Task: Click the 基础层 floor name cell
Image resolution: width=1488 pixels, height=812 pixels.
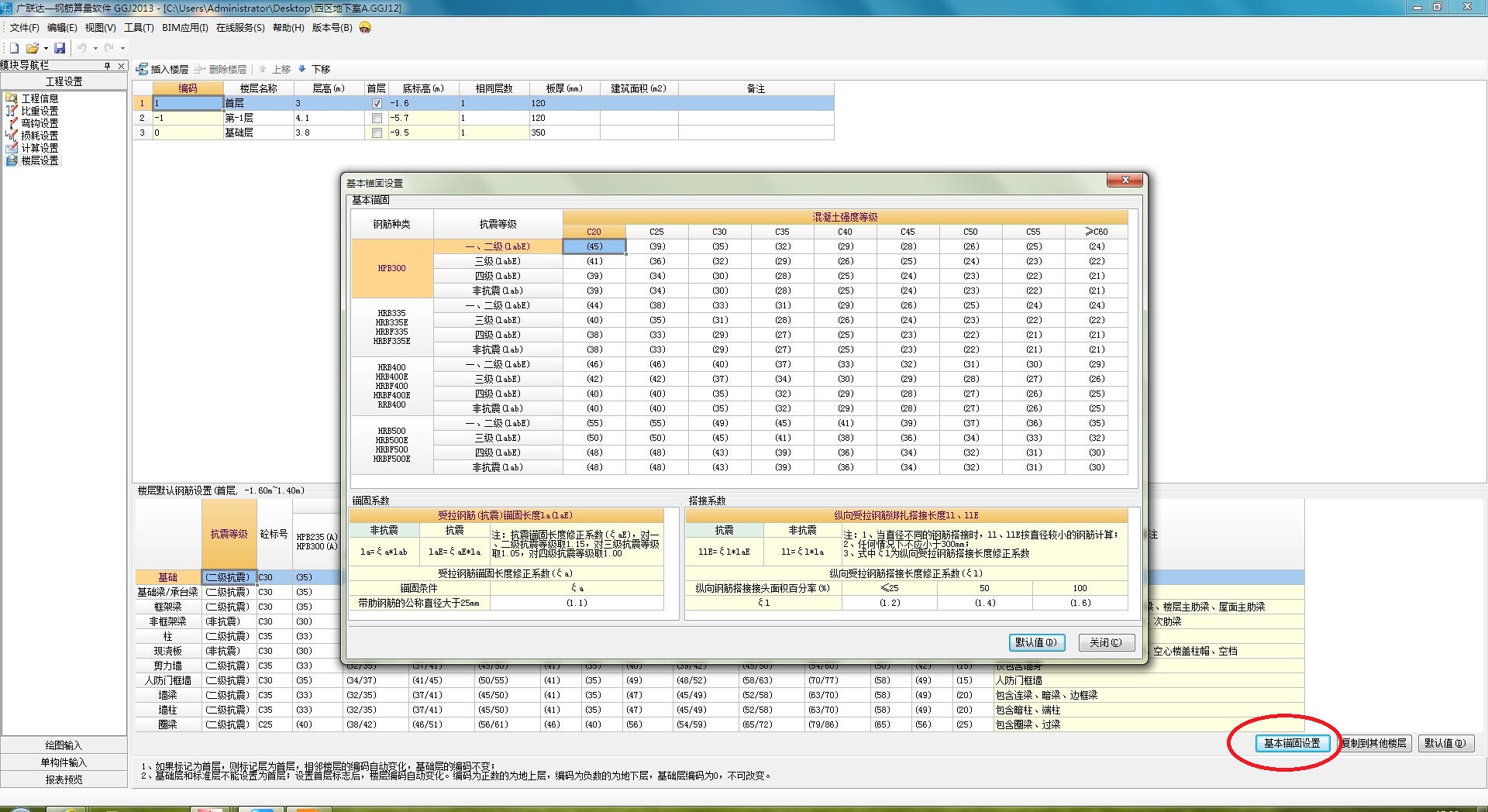Action: click(258, 132)
